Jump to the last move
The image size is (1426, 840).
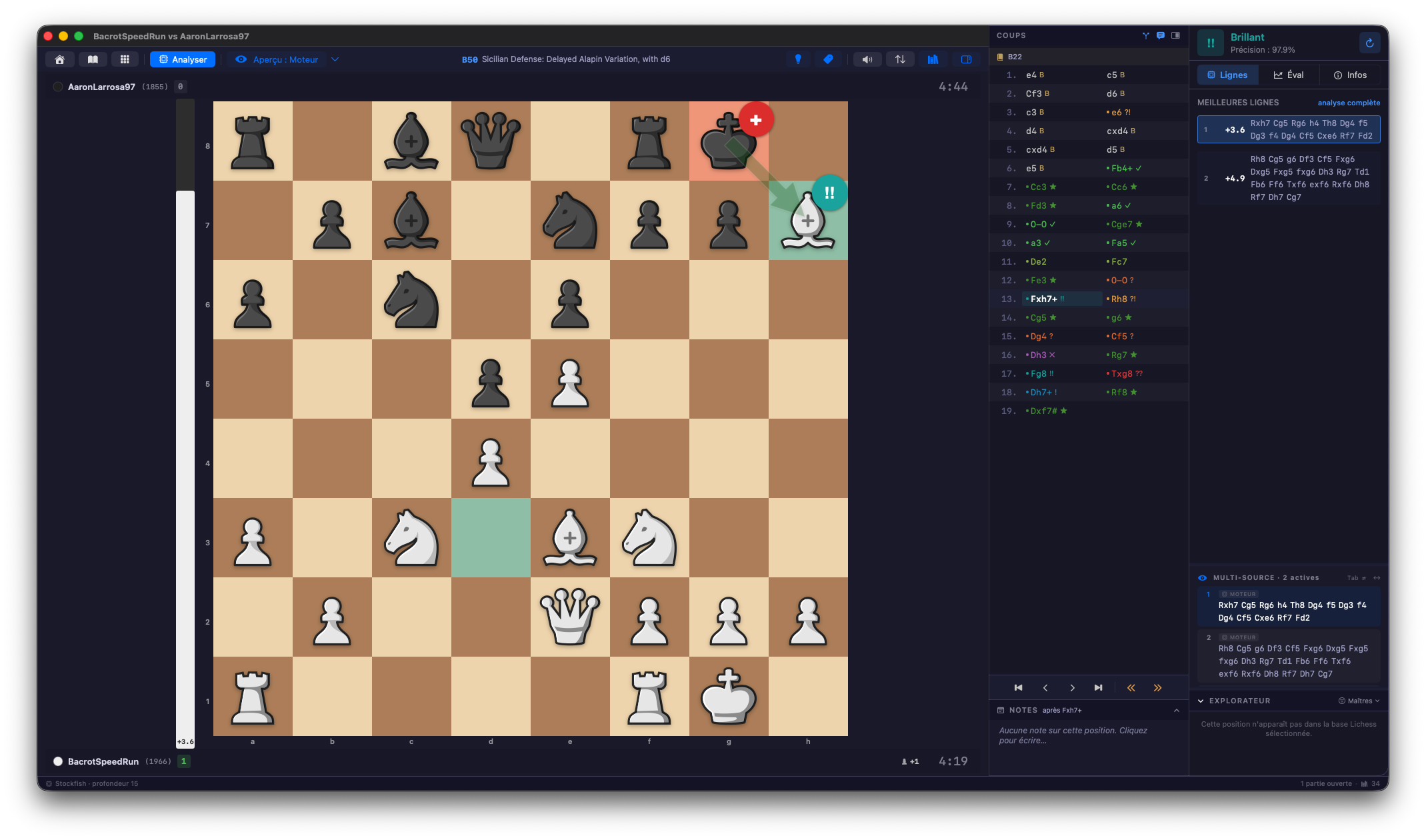[1098, 688]
